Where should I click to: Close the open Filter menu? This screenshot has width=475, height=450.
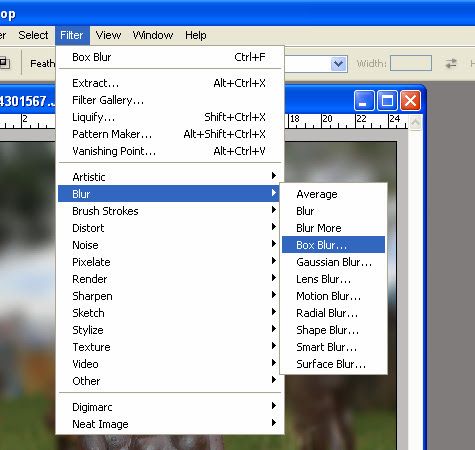click(72, 35)
